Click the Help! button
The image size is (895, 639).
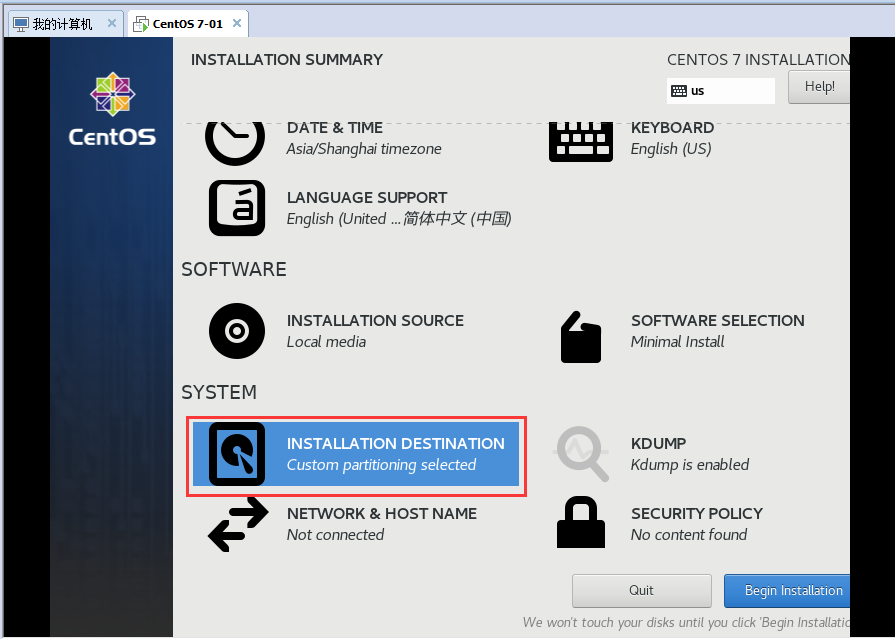click(819, 87)
